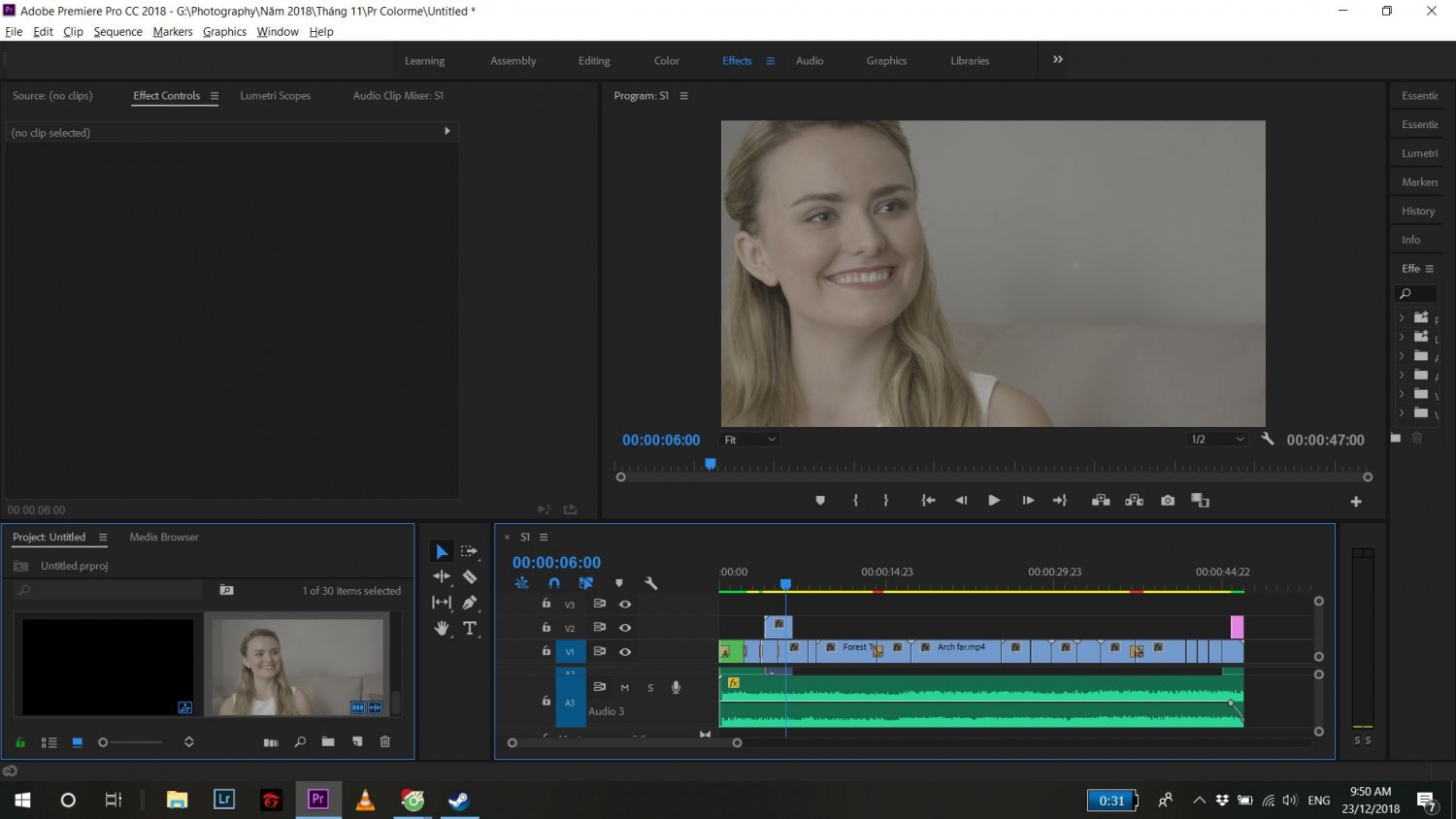Image resolution: width=1456 pixels, height=819 pixels.
Task: Click the Program monitor scrubber playhead
Action: (x=711, y=465)
